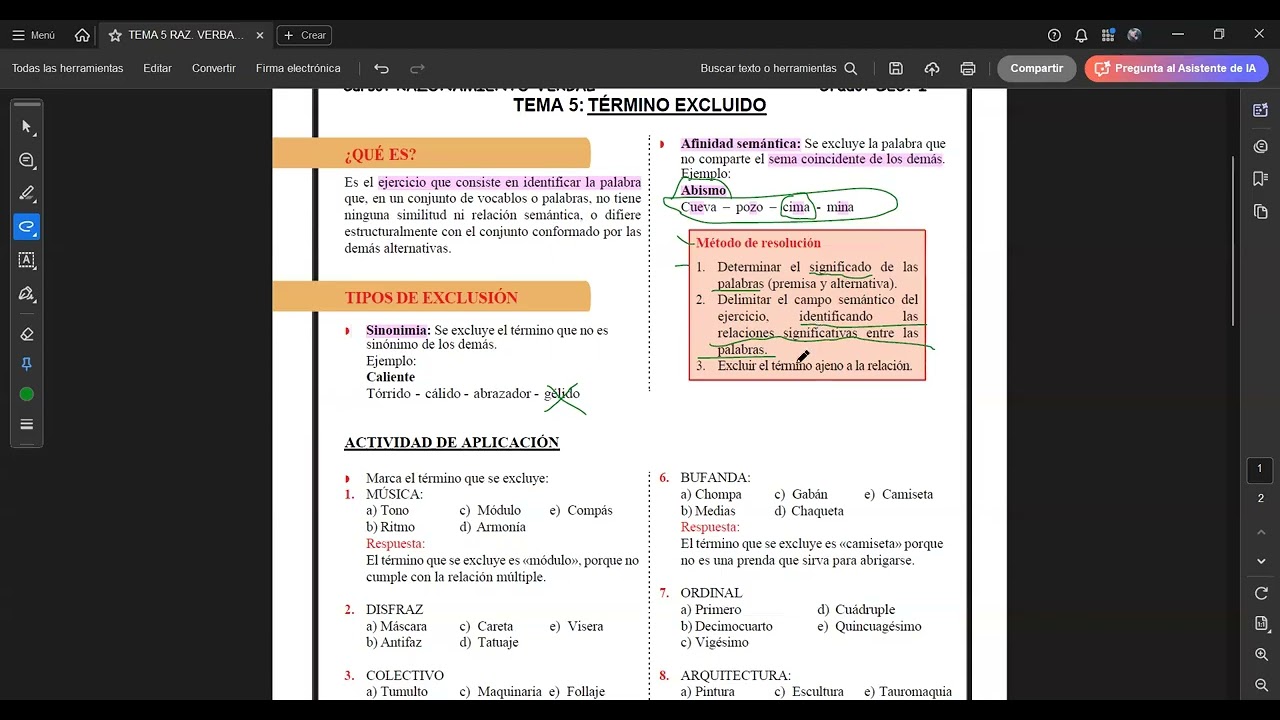This screenshot has height=720, width=1280.
Task: Click the heading TÉRMINO EXCLUIDO
Action: 677,105
